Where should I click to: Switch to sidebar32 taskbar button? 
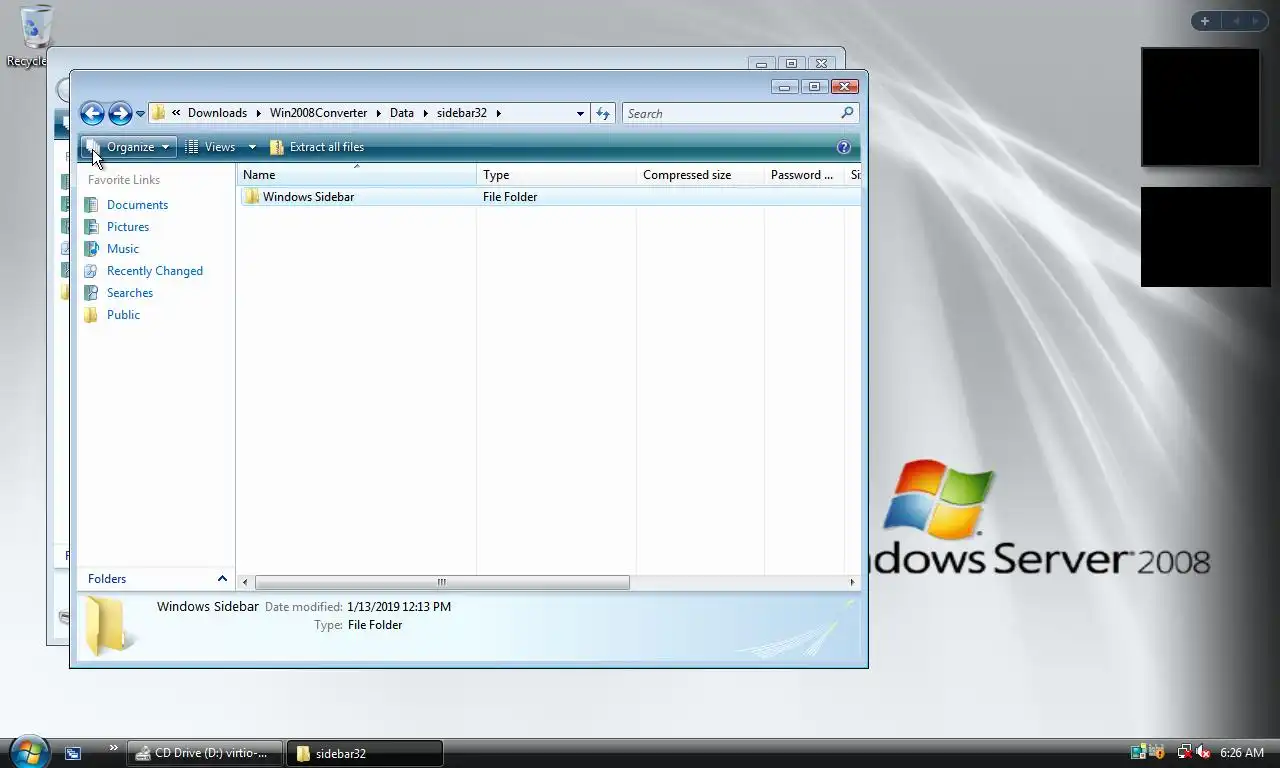click(366, 753)
